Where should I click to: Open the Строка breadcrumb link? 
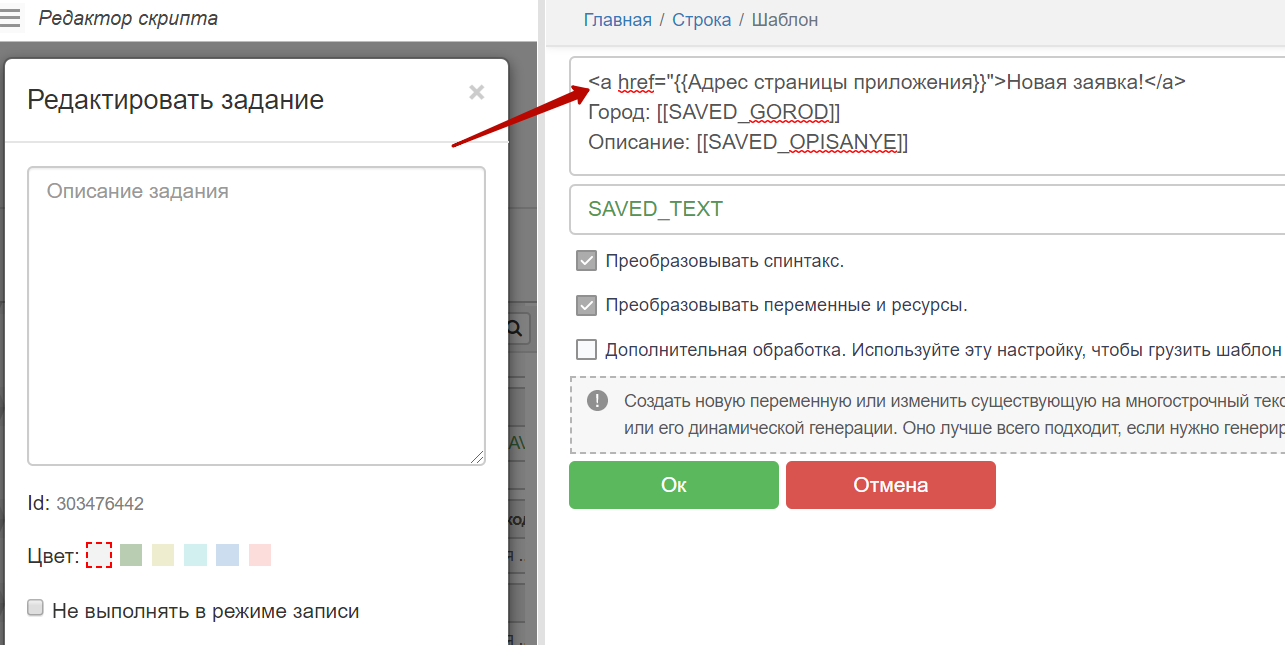[x=701, y=19]
